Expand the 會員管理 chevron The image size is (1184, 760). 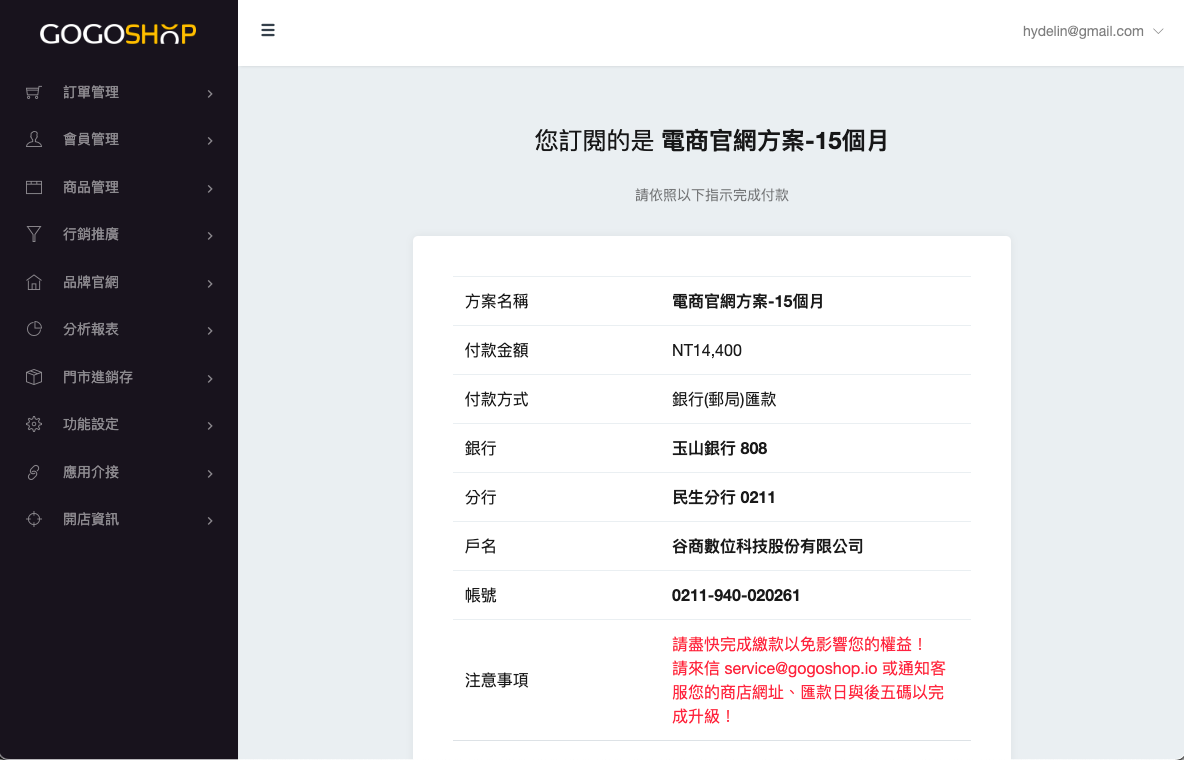tap(210, 141)
